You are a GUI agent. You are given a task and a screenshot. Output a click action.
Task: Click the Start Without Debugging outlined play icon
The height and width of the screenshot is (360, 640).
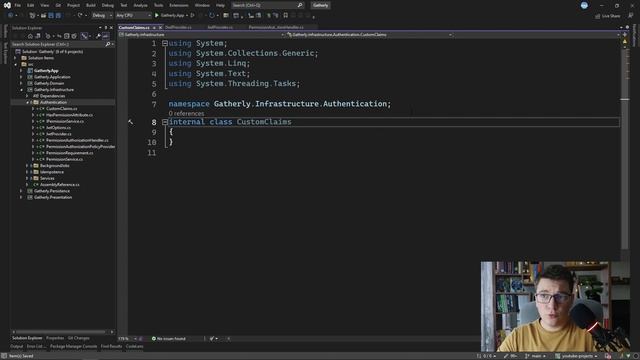tap(192, 16)
